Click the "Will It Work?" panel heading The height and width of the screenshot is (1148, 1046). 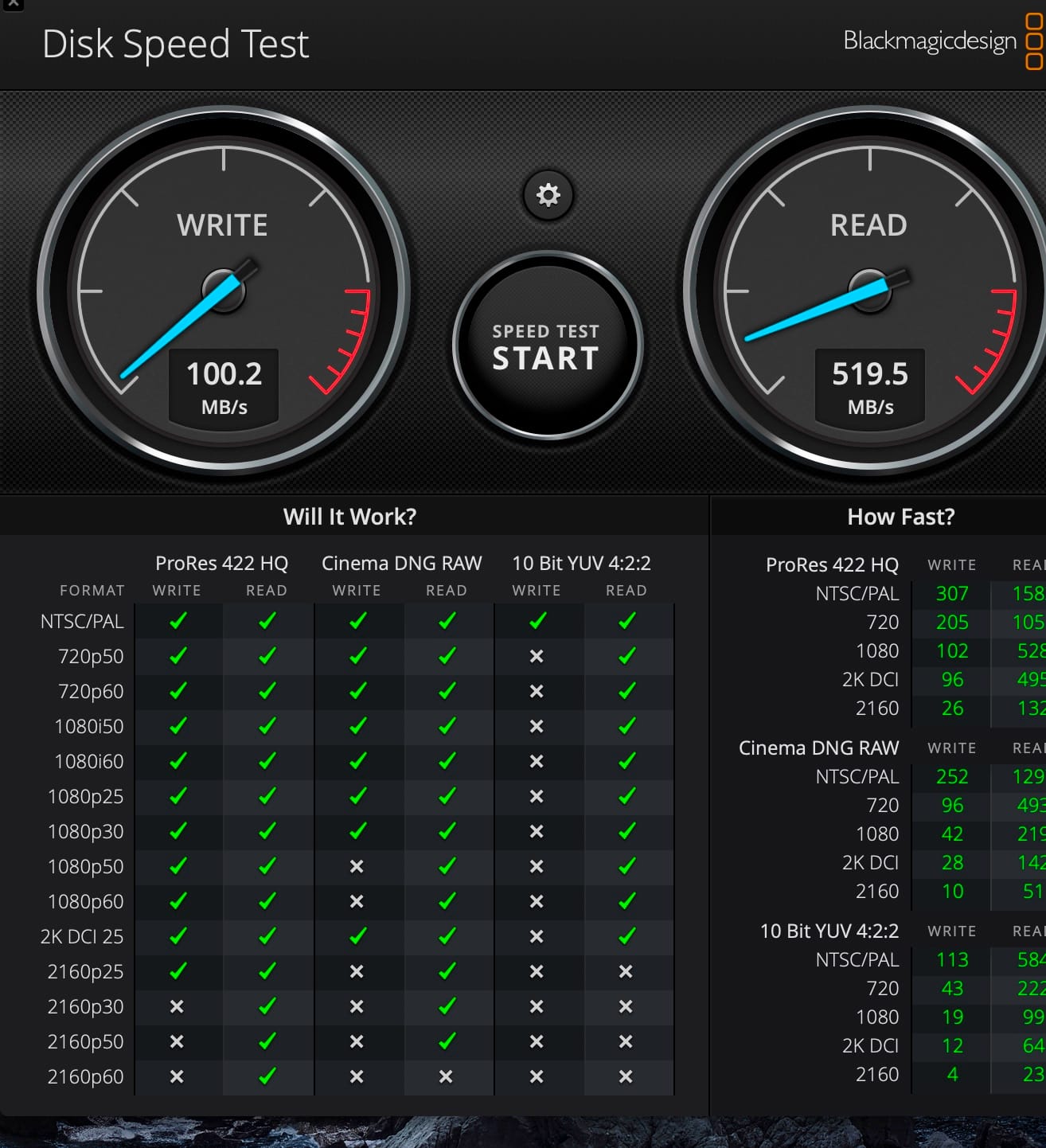349,517
